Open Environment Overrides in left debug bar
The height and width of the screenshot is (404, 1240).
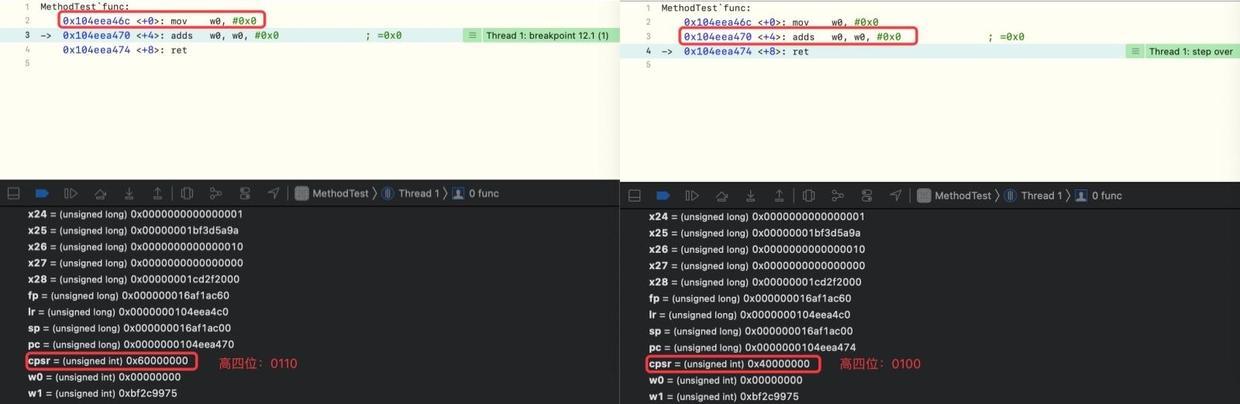(245, 194)
